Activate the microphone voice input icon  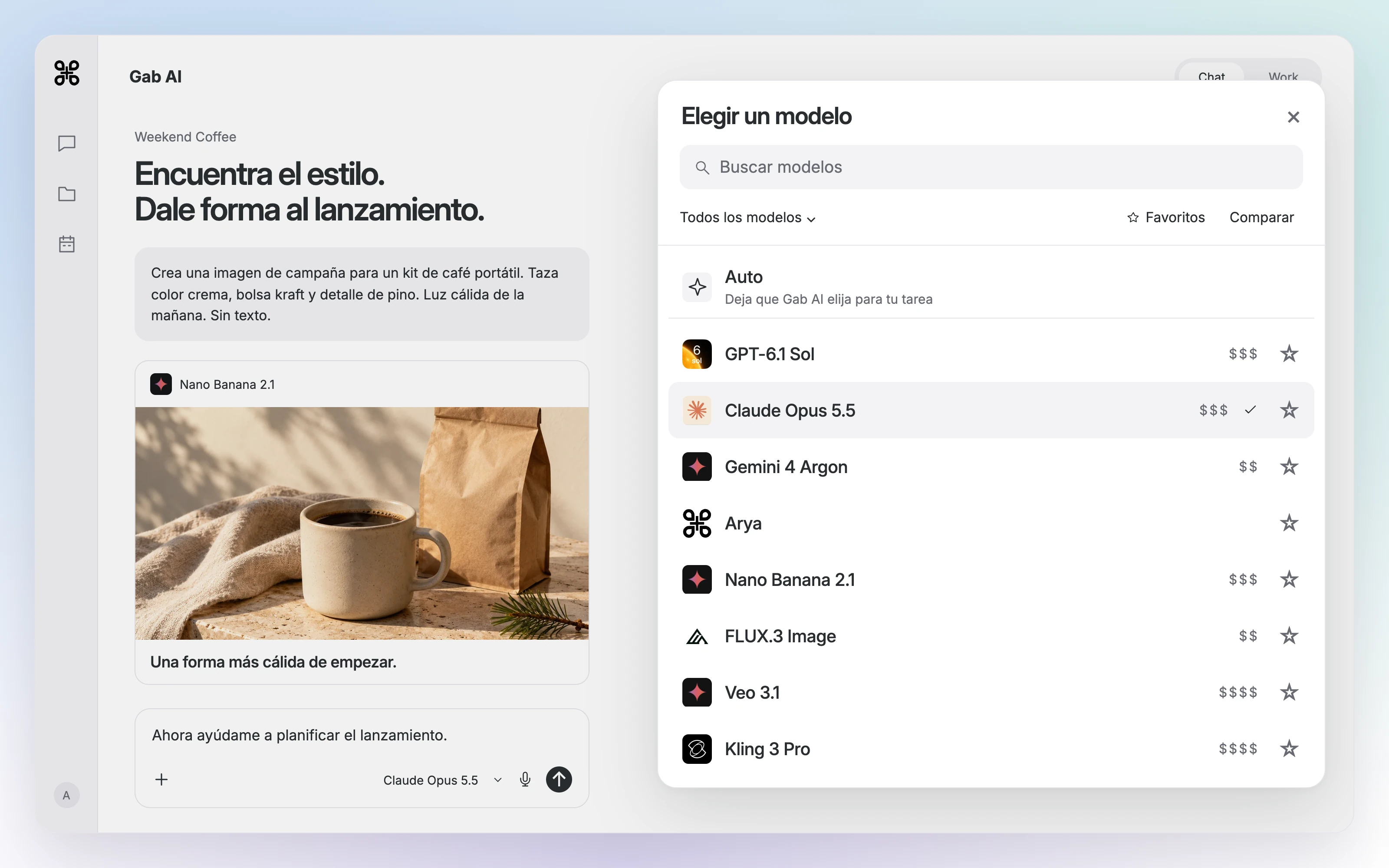525,779
